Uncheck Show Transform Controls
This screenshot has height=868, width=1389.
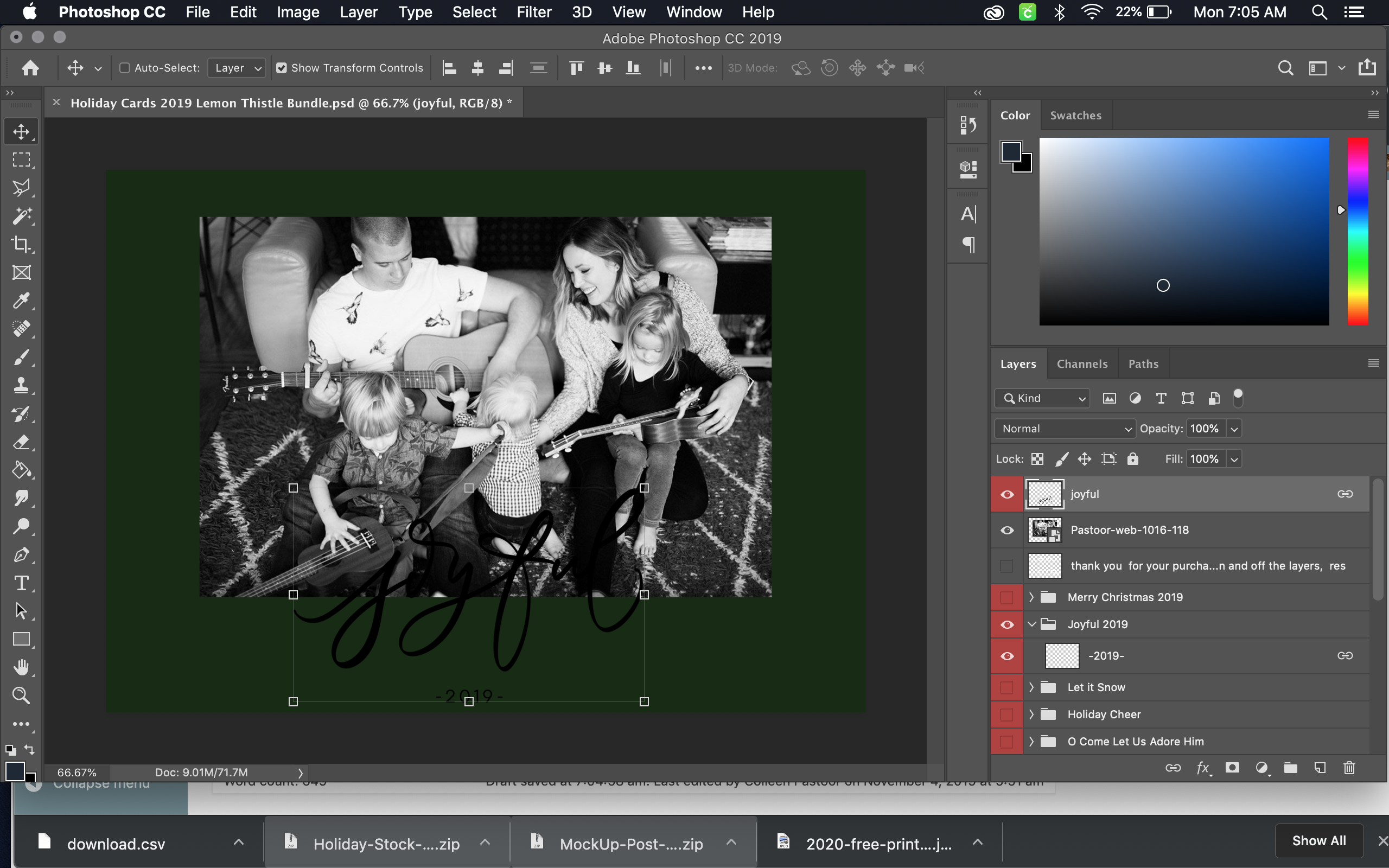point(281,68)
